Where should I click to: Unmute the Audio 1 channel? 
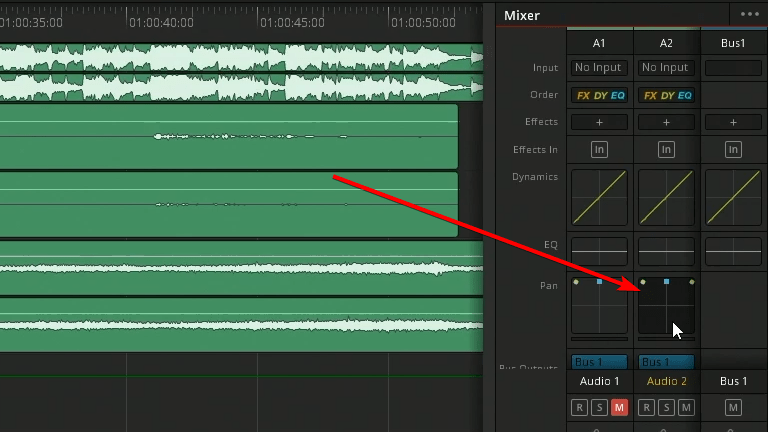(619, 408)
